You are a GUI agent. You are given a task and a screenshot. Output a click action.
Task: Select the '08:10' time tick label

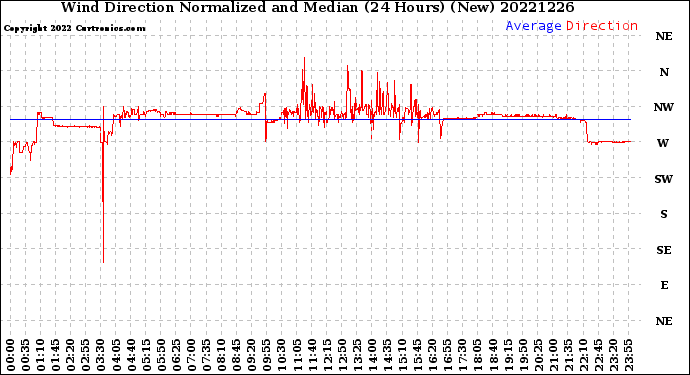click(222, 355)
